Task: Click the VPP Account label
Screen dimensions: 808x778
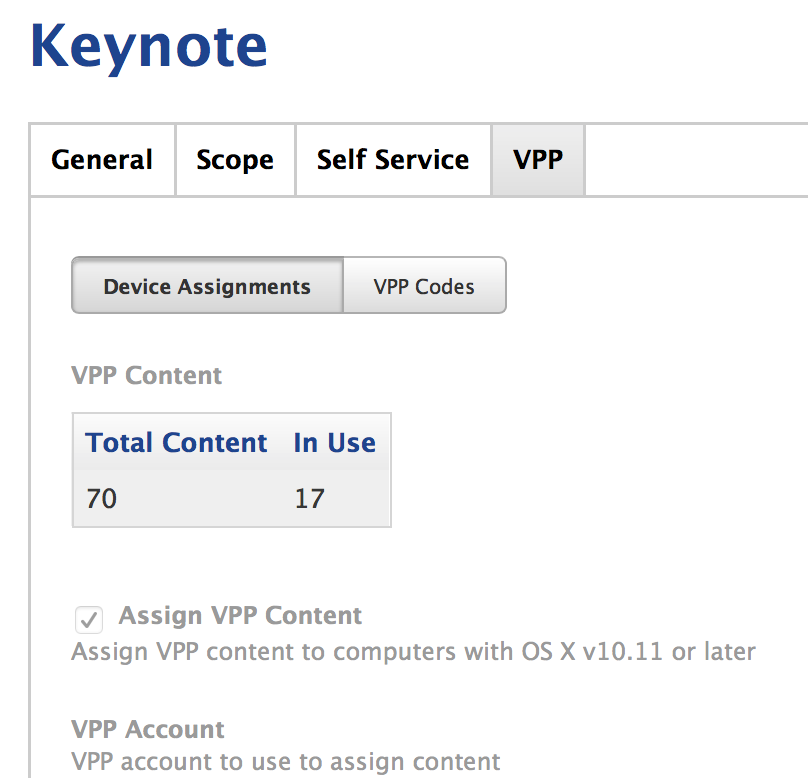Action: (148, 729)
